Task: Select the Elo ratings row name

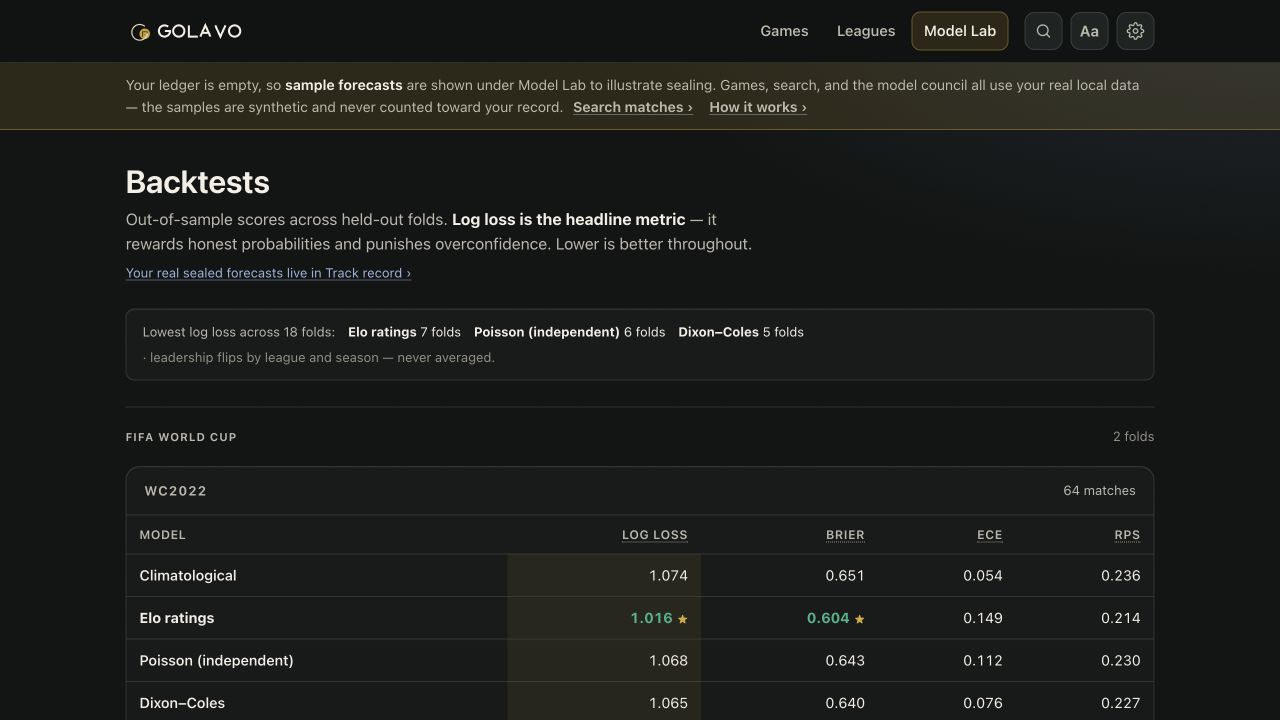Action: click(x=177, y=618)
